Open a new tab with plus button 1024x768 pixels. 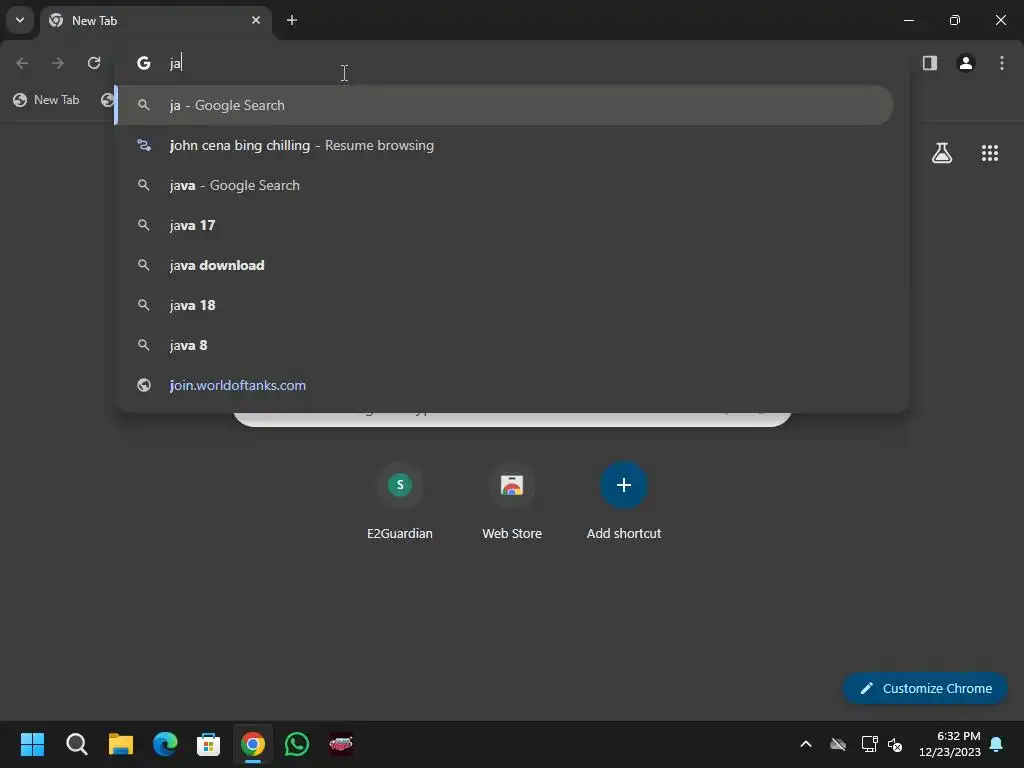pyautogui.click(x=292, y=20)
